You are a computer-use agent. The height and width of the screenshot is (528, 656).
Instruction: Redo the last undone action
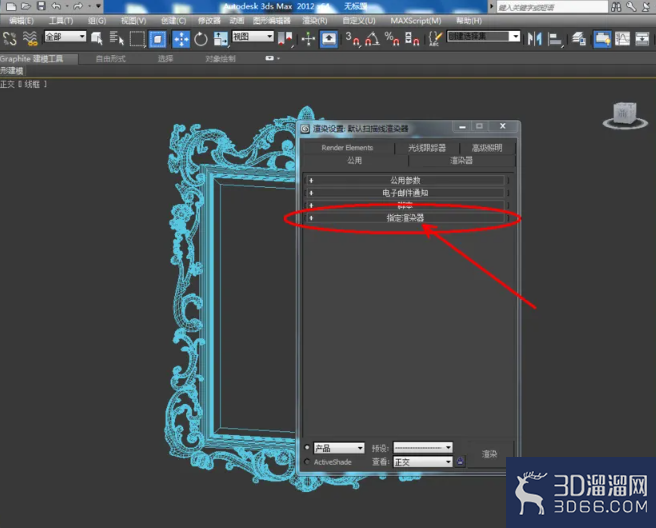pos(78,6)
